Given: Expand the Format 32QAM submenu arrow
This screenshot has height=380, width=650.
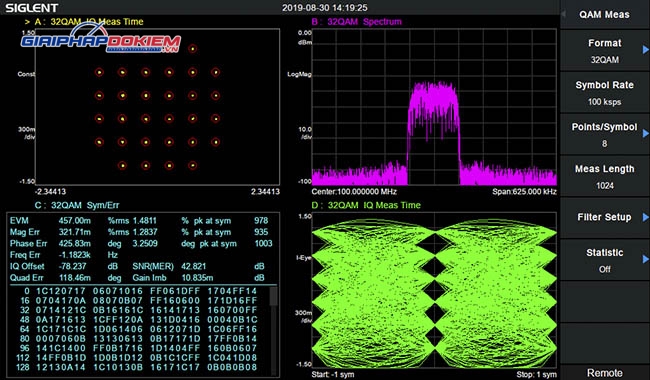Looking at the screenshot, I should pos(645,50).
